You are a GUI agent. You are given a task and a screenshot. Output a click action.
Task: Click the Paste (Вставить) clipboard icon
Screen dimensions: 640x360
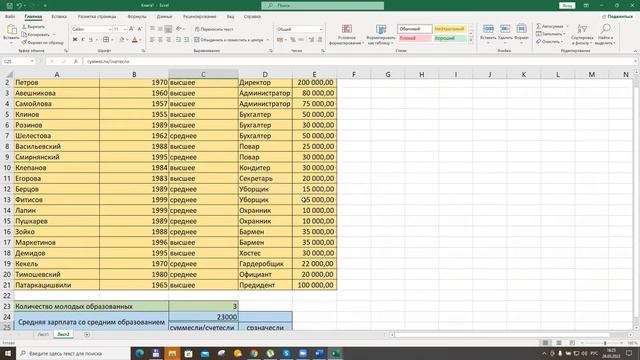11,30
